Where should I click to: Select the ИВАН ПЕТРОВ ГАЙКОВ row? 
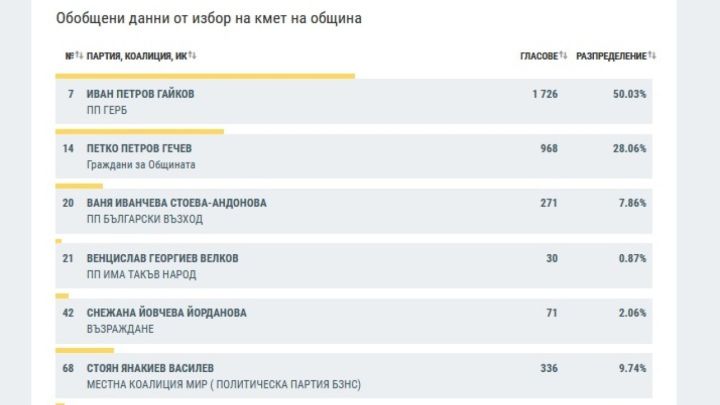coord(354,101)
